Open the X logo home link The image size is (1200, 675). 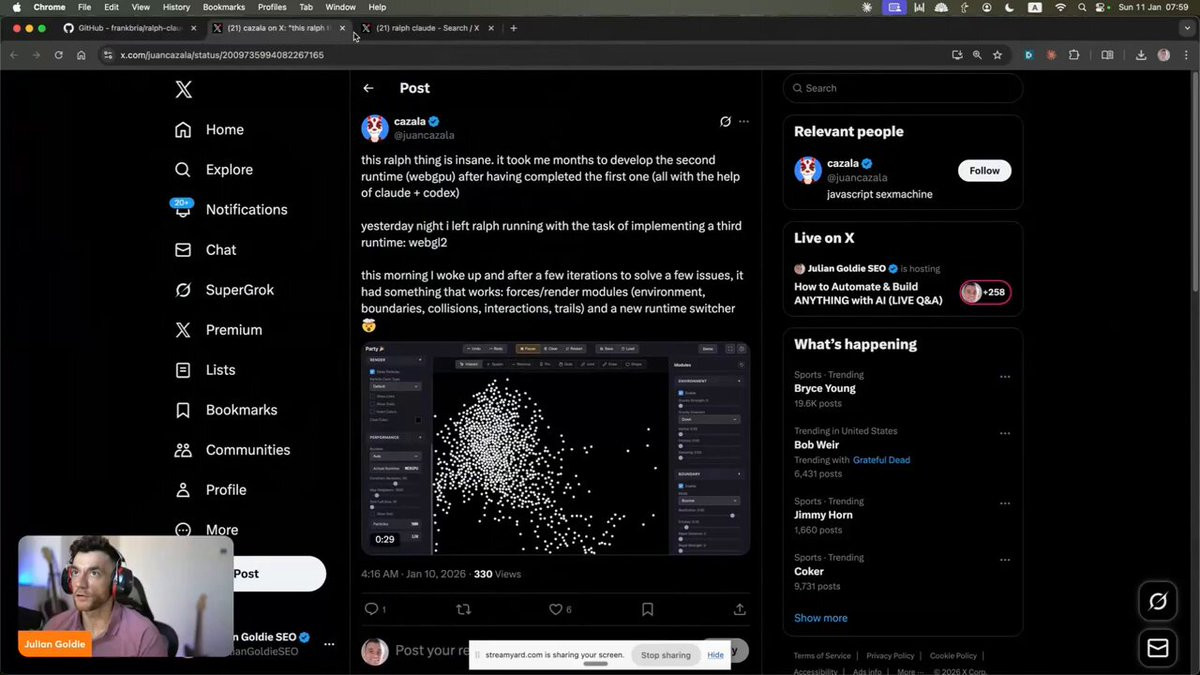[183, 90]
